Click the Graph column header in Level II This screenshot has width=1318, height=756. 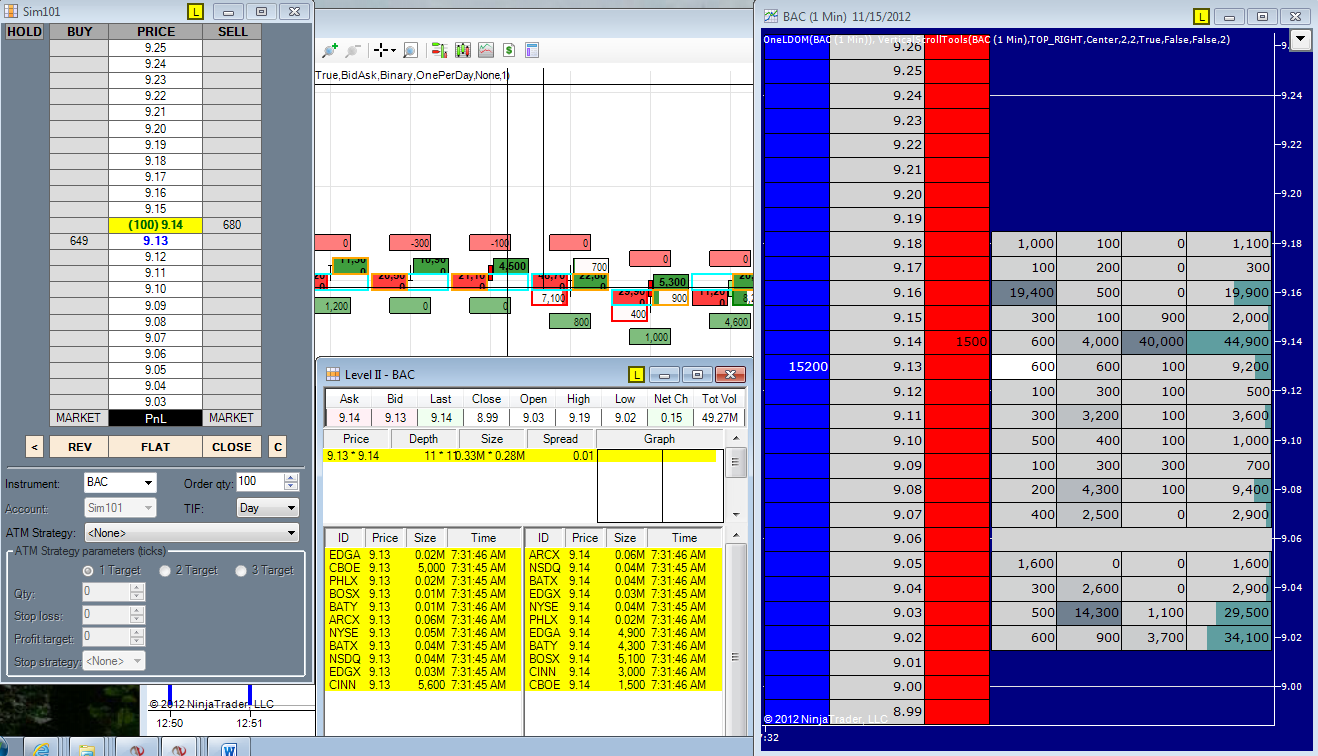(659, 439)
